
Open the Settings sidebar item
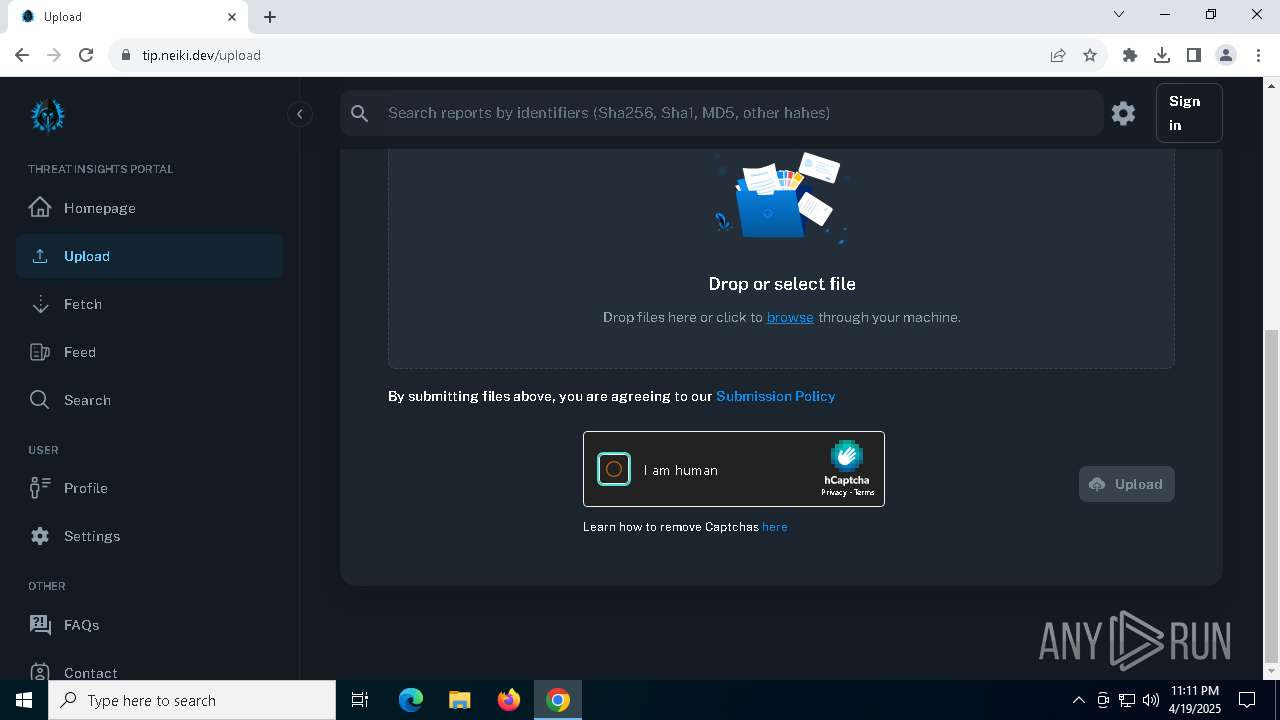[x=149, y=536]
